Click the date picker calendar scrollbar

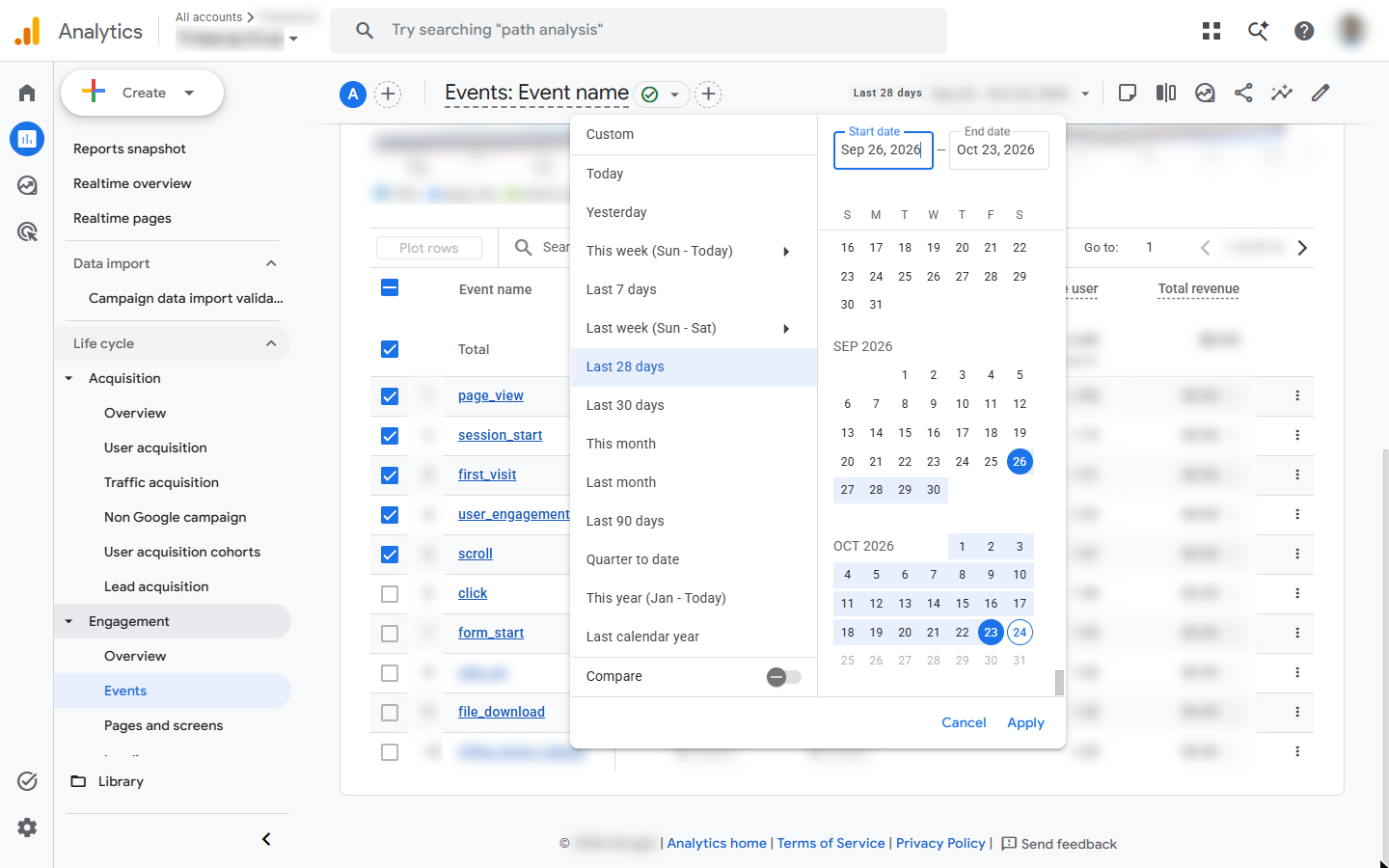(x=1059, y=683)
